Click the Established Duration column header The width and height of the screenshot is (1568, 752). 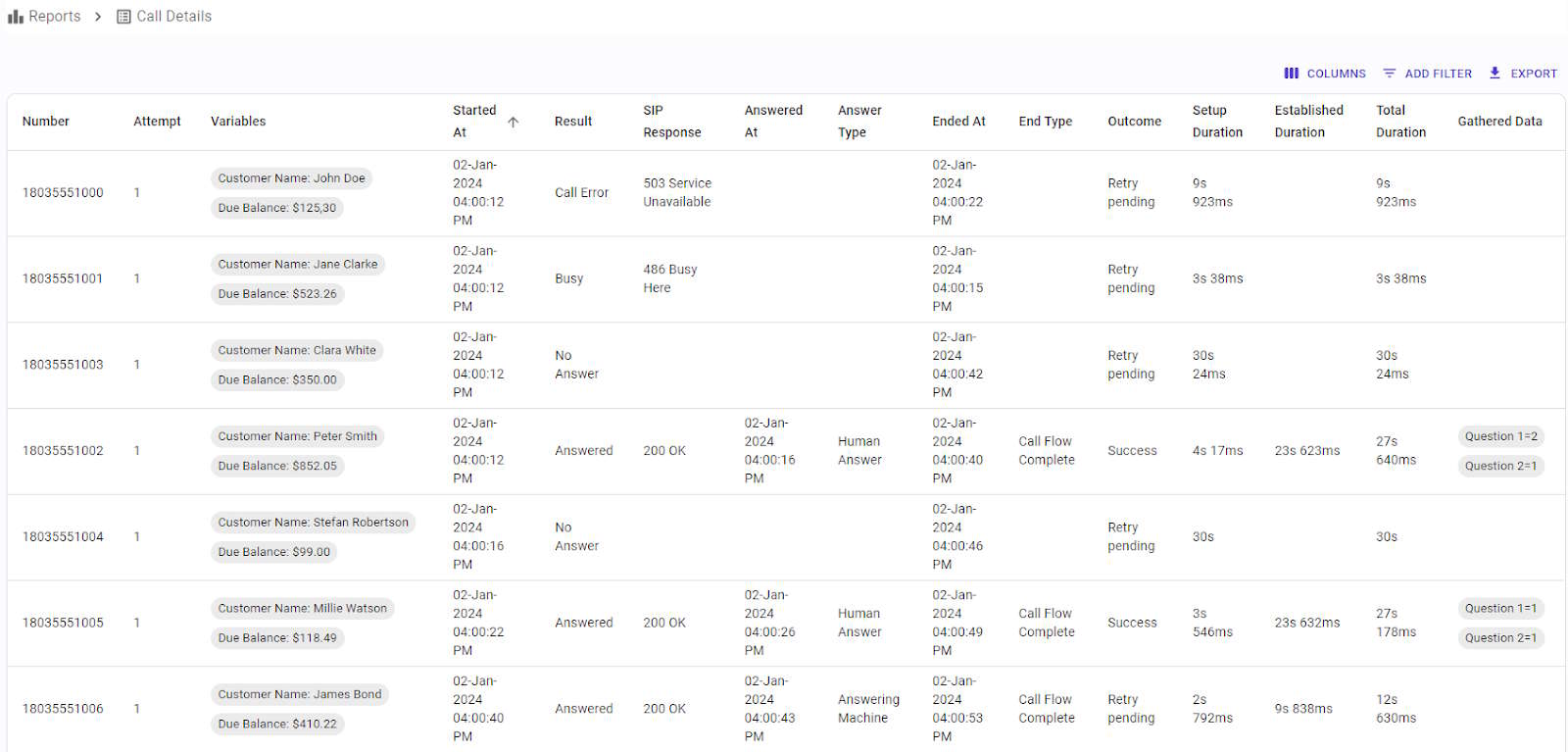click(1308, 122)
